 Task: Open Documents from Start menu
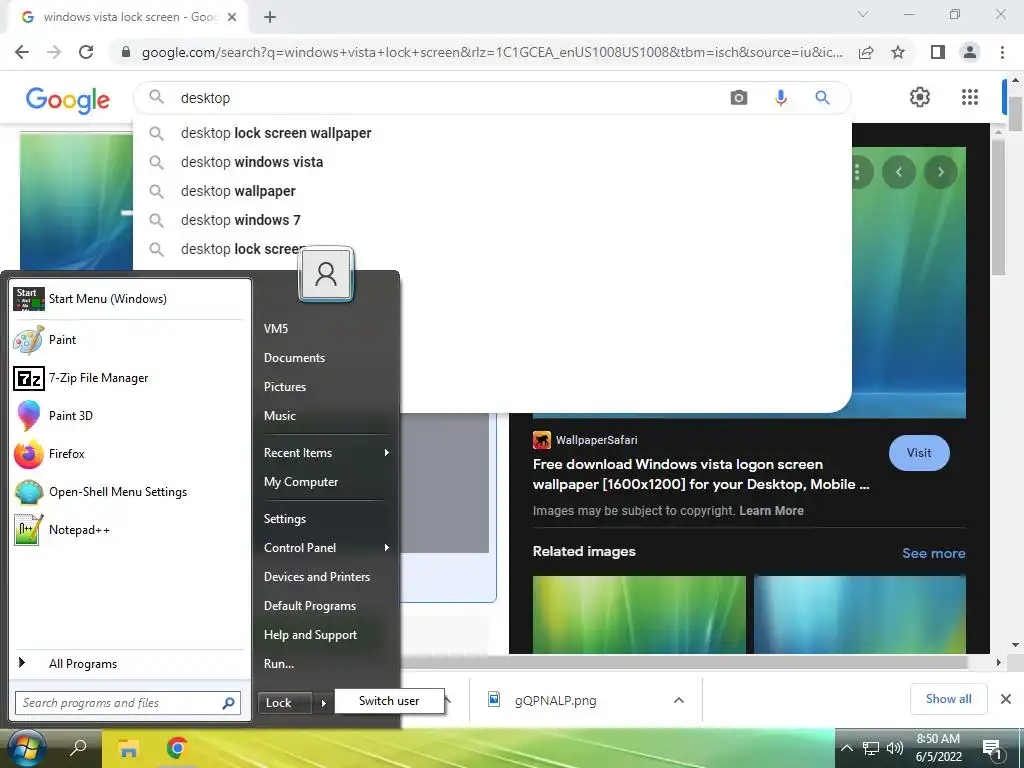tap(294, 357)
